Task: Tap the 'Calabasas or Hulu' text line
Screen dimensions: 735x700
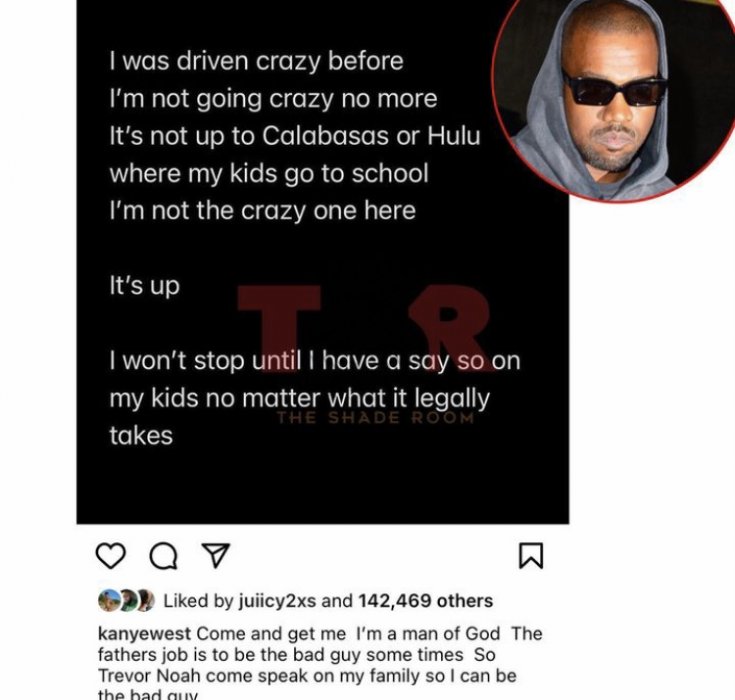Action: [295, 136]
